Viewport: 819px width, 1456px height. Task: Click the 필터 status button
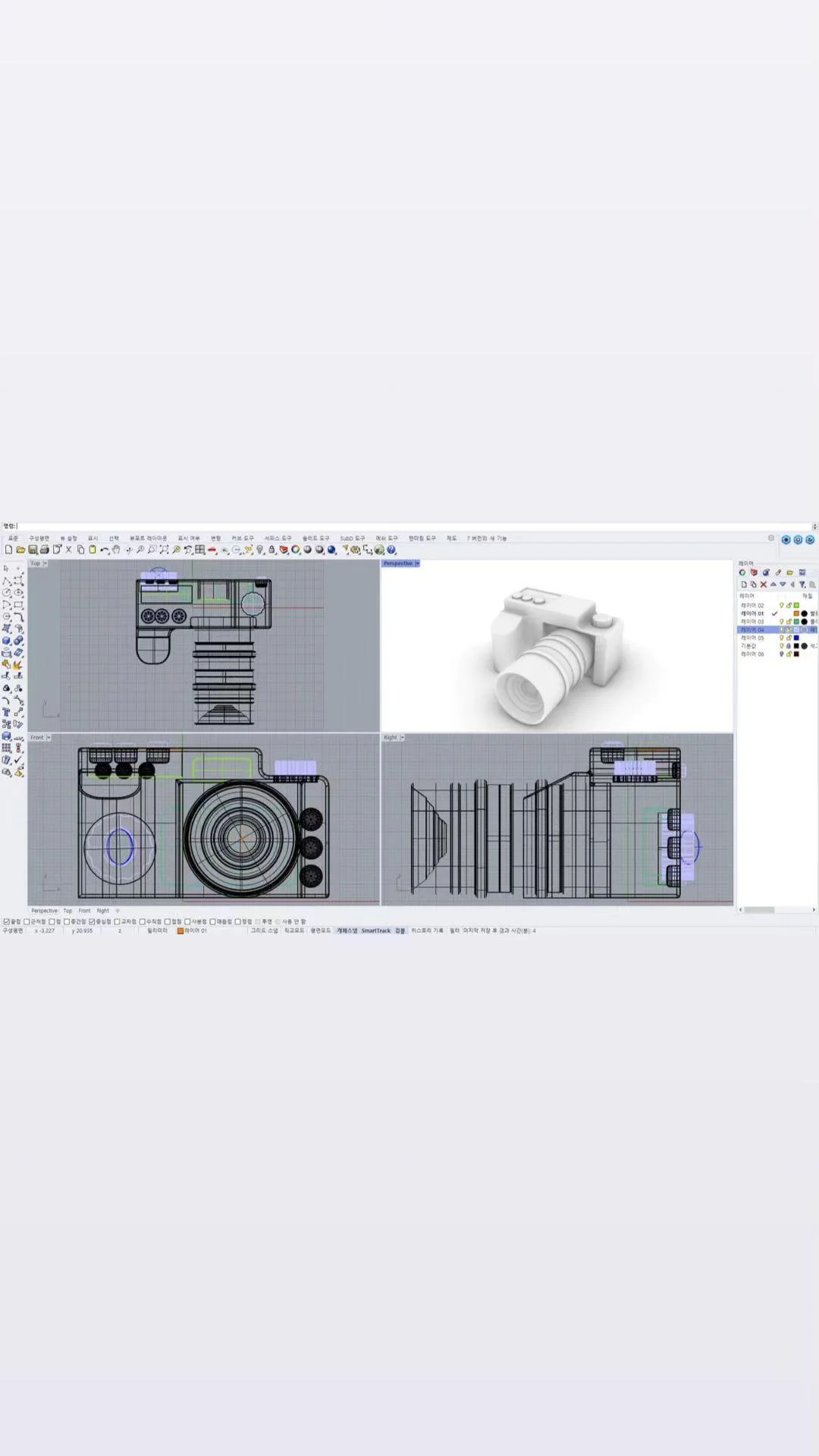(x=454, y=930)
